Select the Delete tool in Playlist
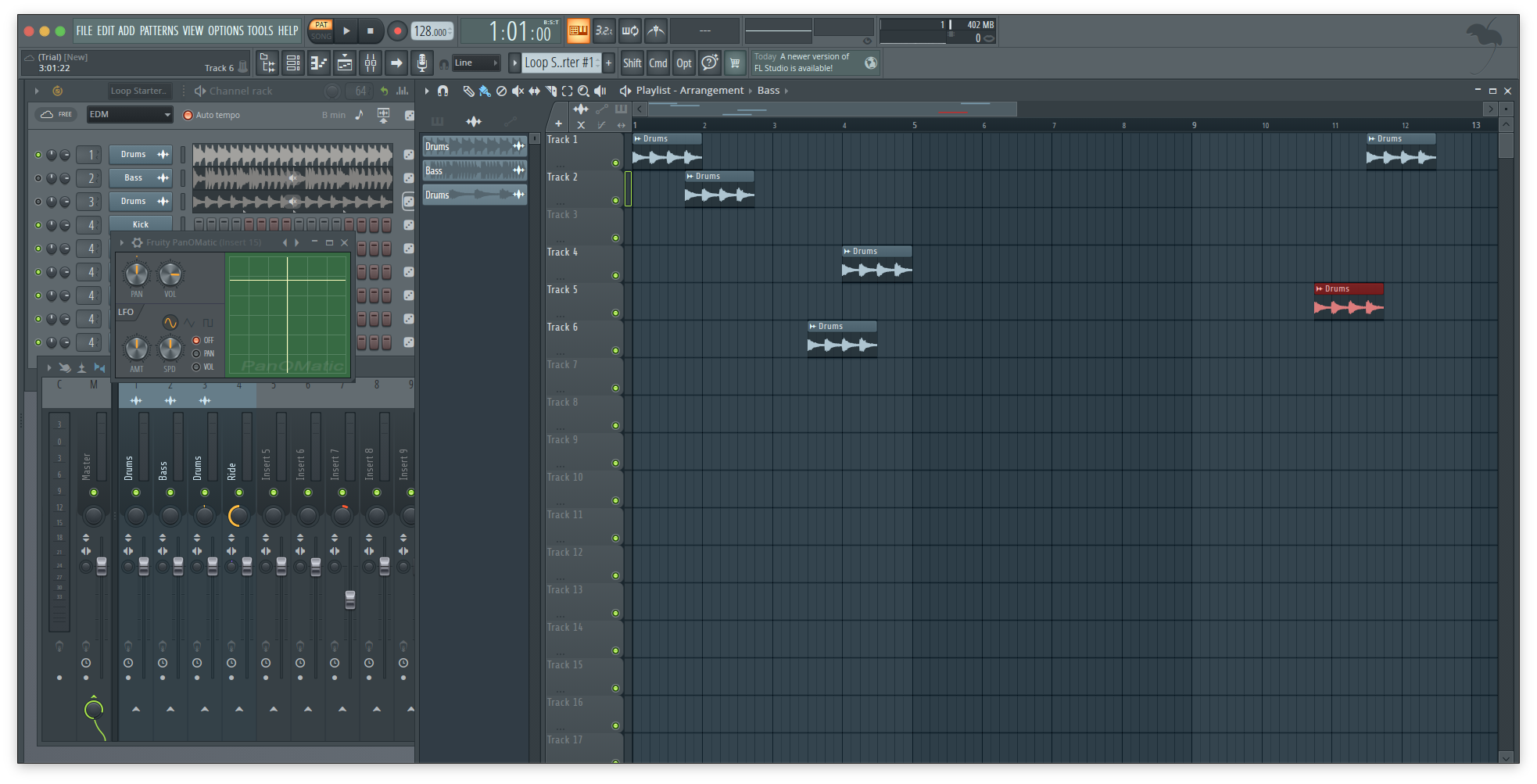The width and height of the screenshot is (1537, 784). click(x=501, y=91)
